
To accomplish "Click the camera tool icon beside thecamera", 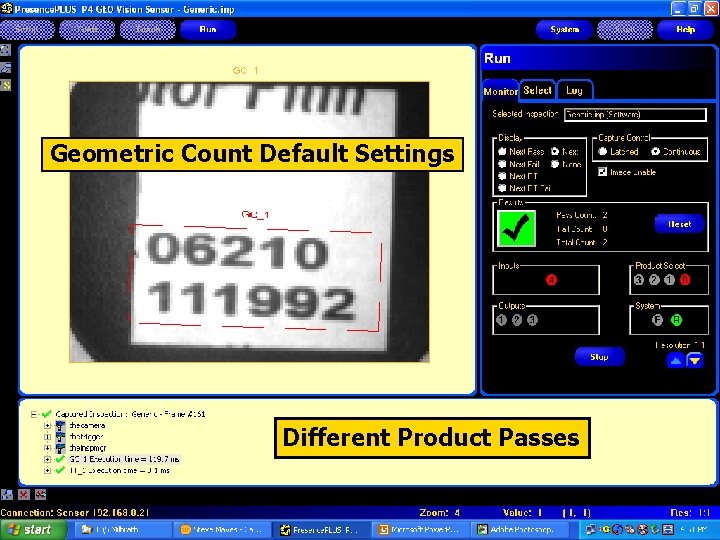I will coord(60,426).
